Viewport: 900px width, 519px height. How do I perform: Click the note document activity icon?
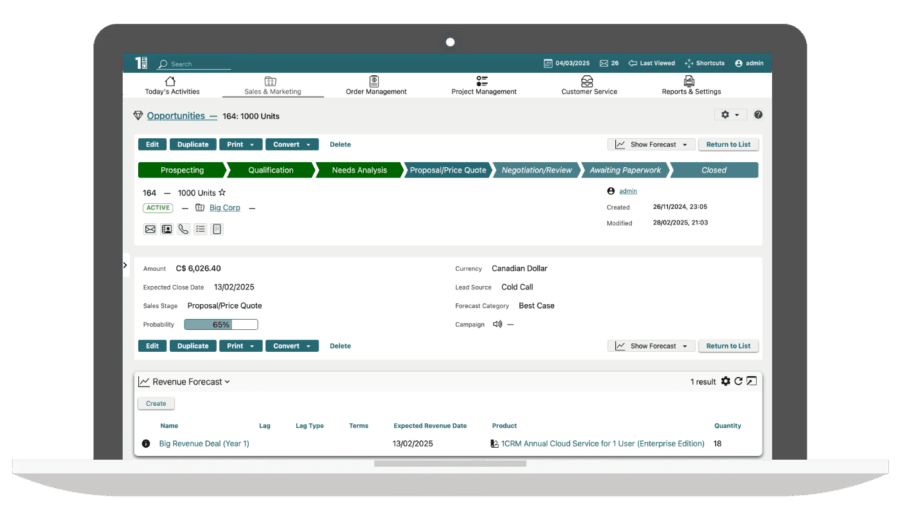[216, 229]
